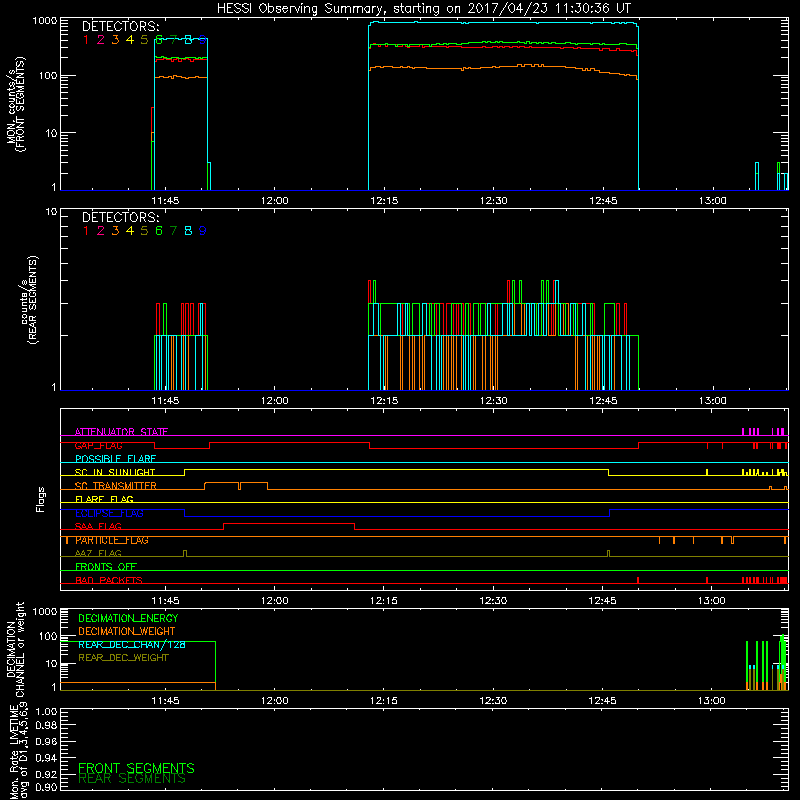Click the 12:15 time tick under Flags plot
Screen dimensions: 800x800
384,601
